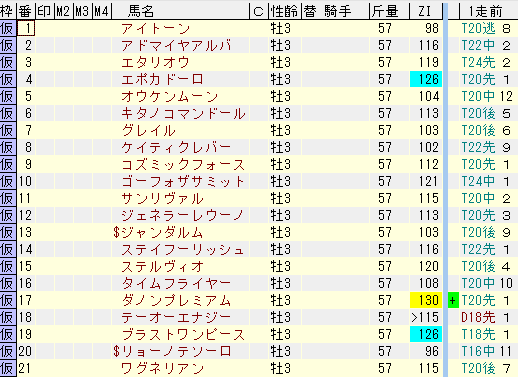The image size is (518, 377).
Task: Click the 仮 frame cell for horse 1
Action: click(8, 28)
